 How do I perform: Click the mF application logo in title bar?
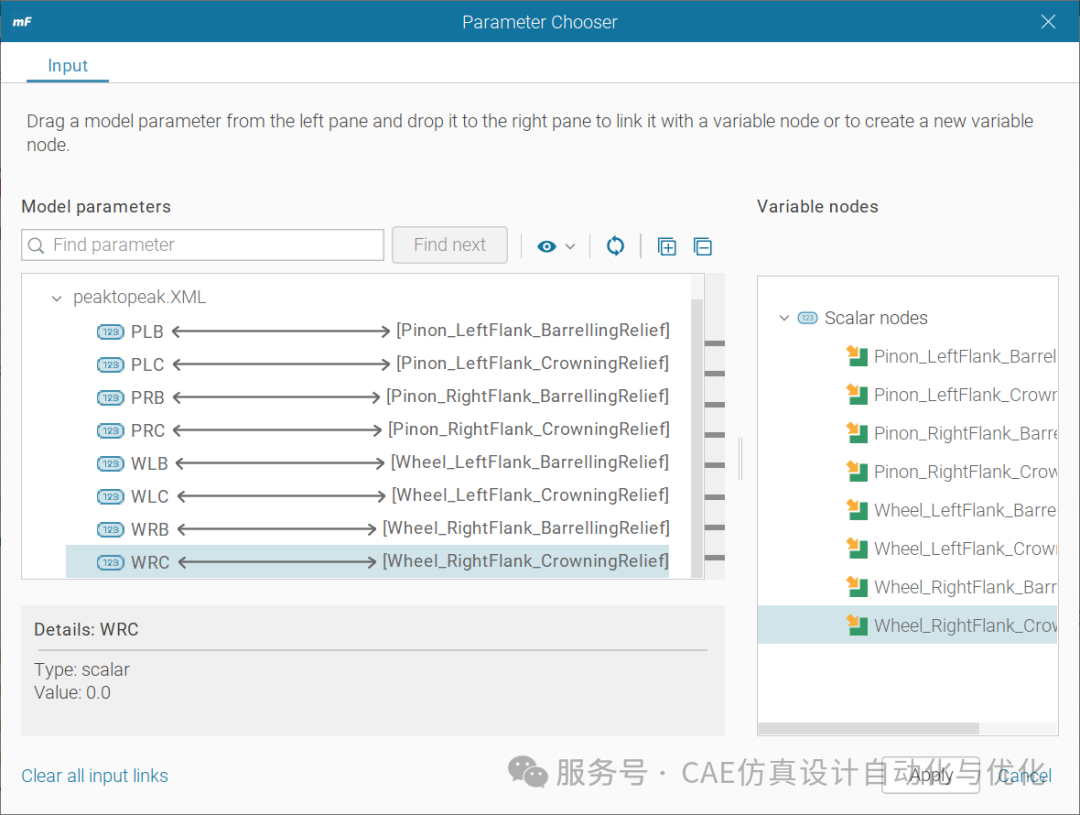pyautogui.click(x=21, y=21)
